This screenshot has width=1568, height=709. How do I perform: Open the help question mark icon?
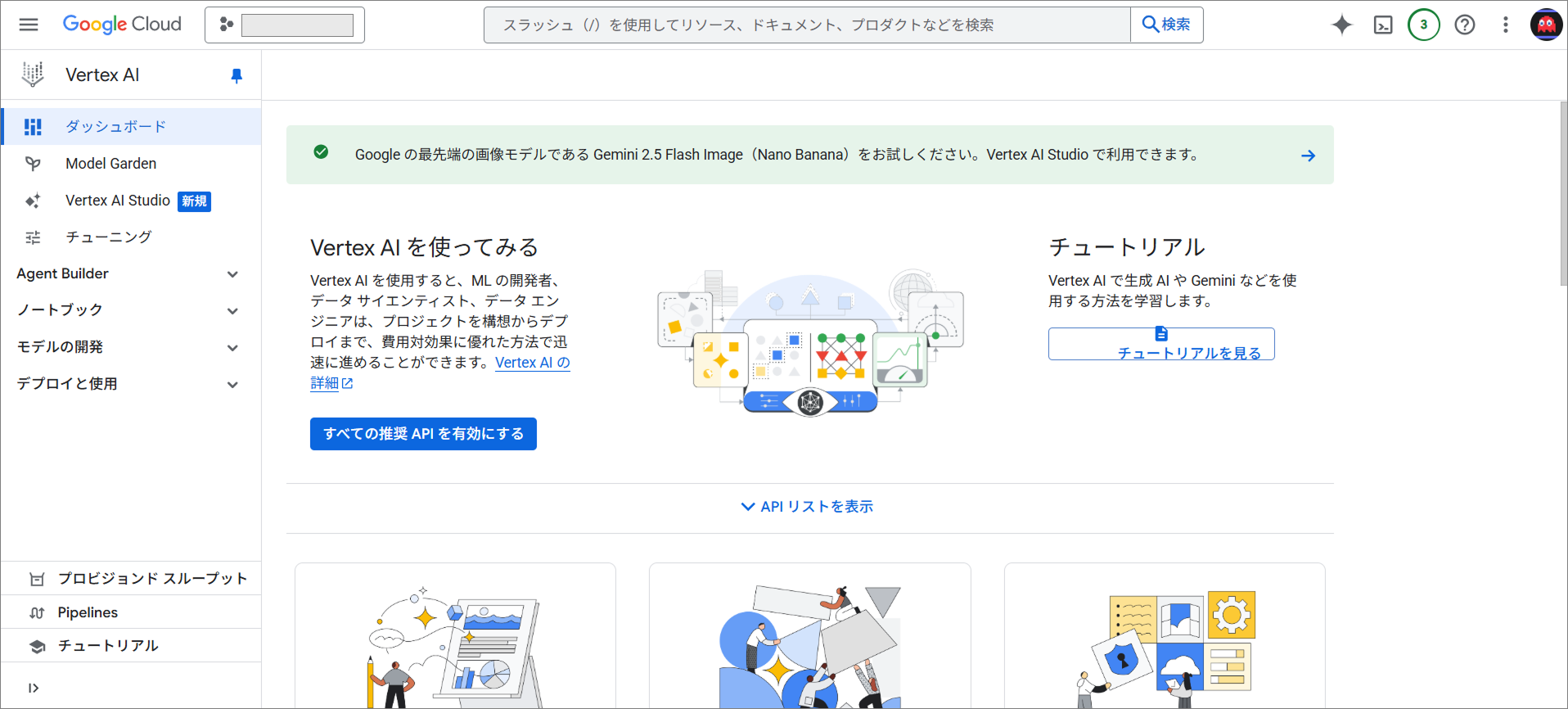(x=1465, y=25)
